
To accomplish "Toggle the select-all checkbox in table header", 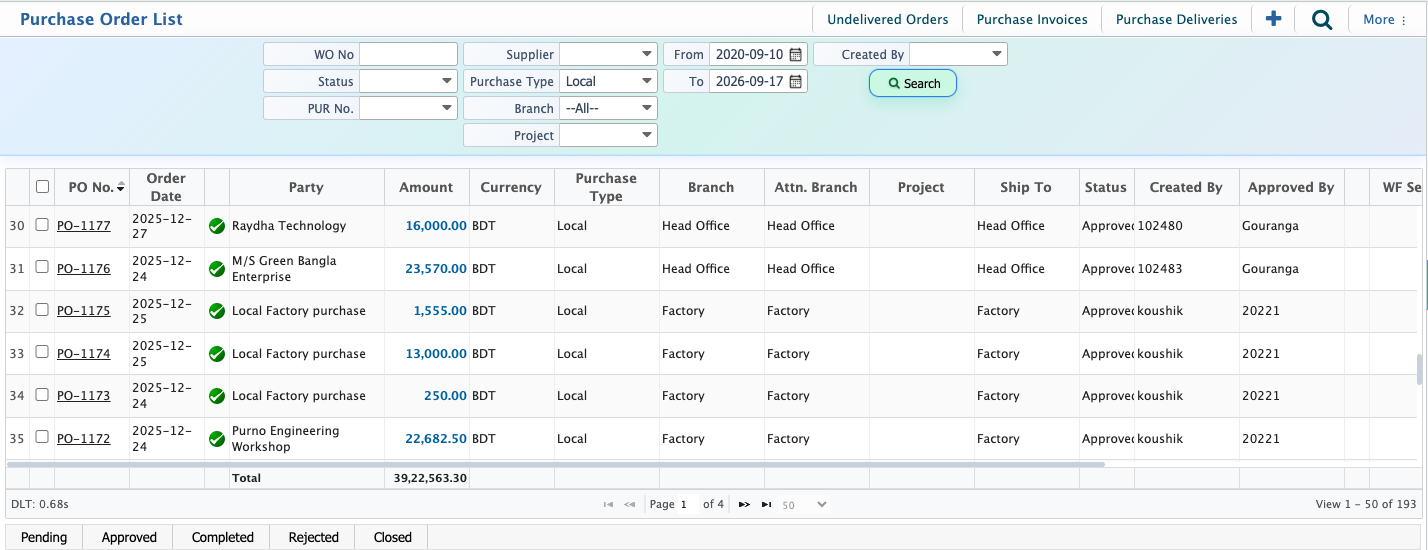I will (42, 186).
